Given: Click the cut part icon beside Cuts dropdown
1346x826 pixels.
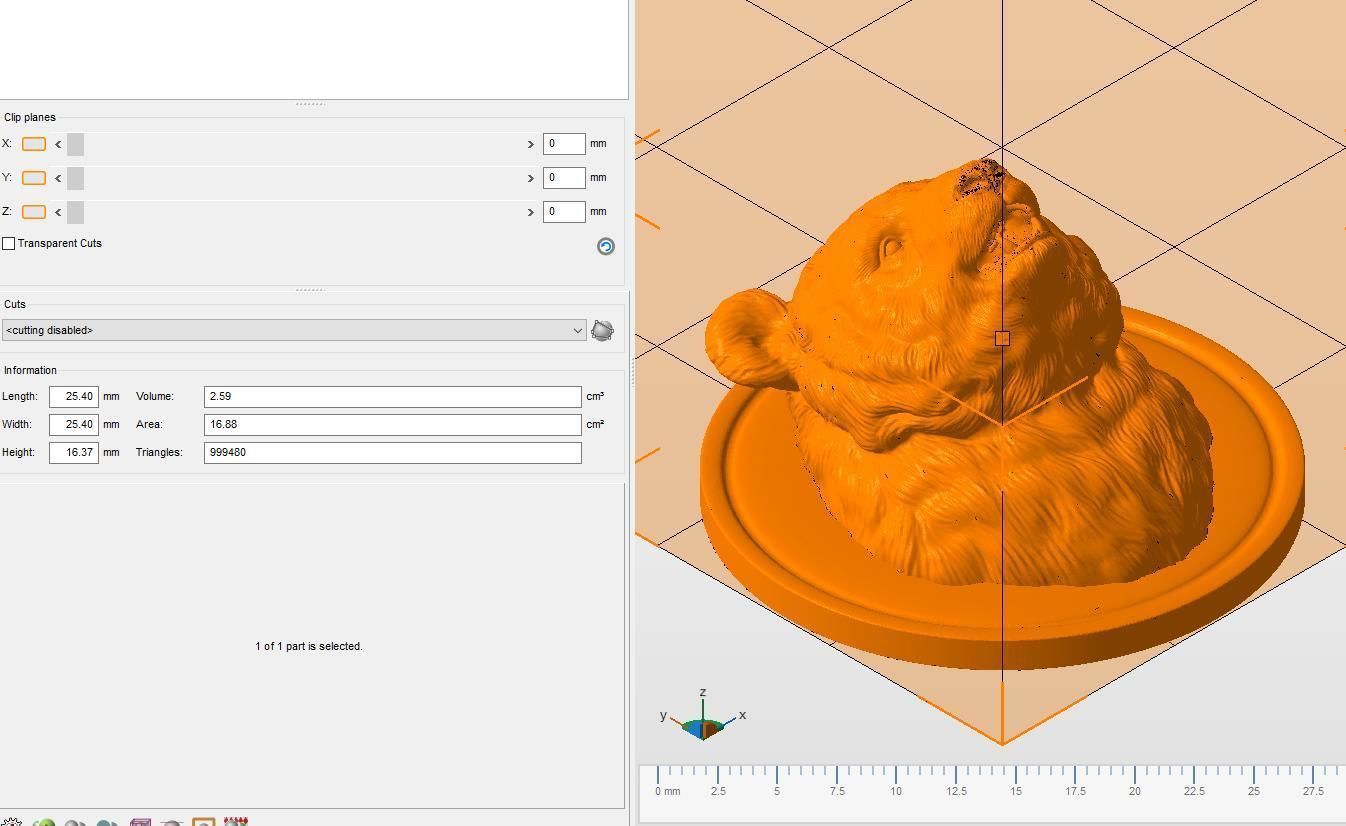Looking at the screenshot, I should point(602,330).
